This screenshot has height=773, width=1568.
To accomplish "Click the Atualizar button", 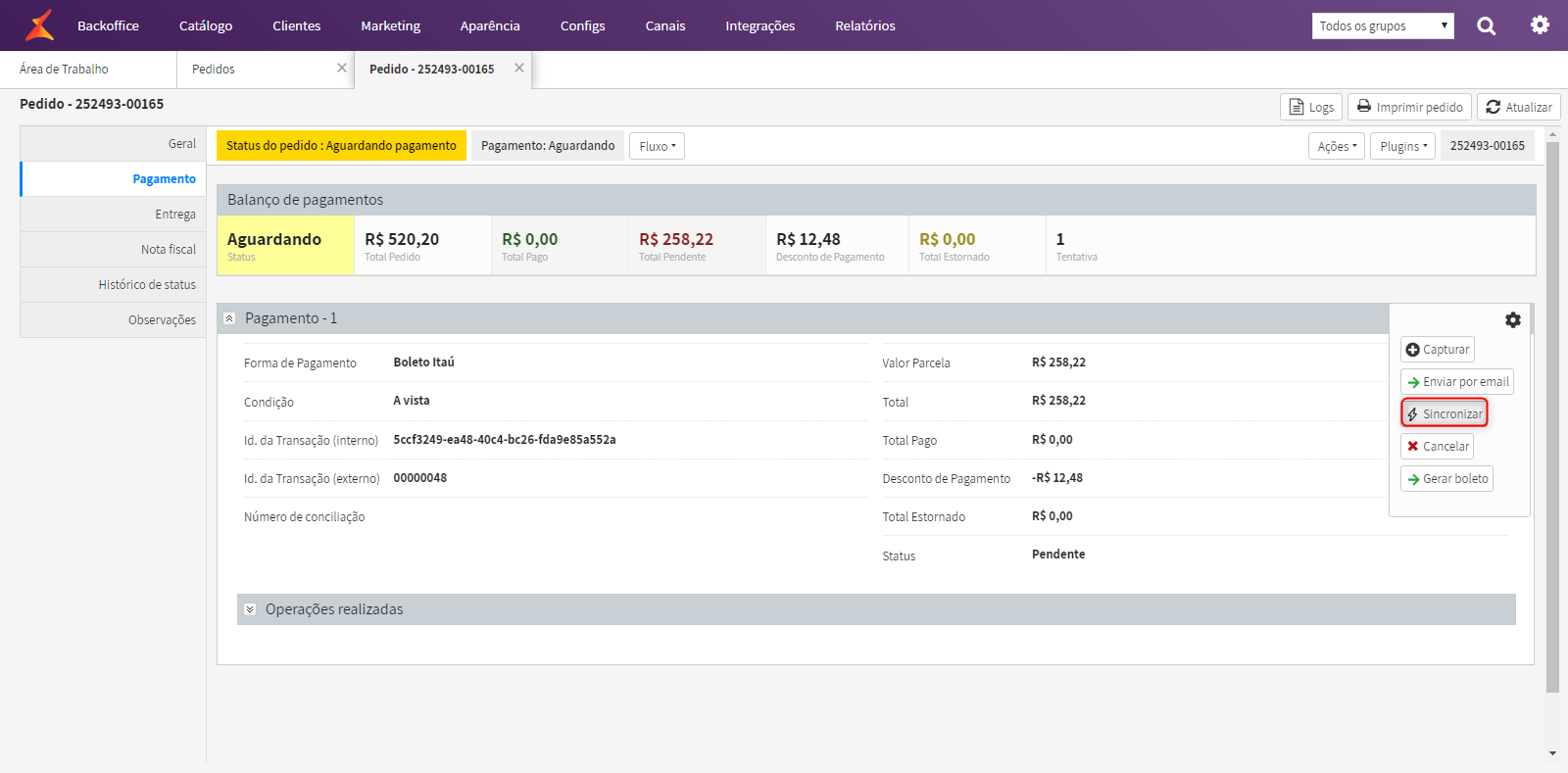I will pos(1519,107).
